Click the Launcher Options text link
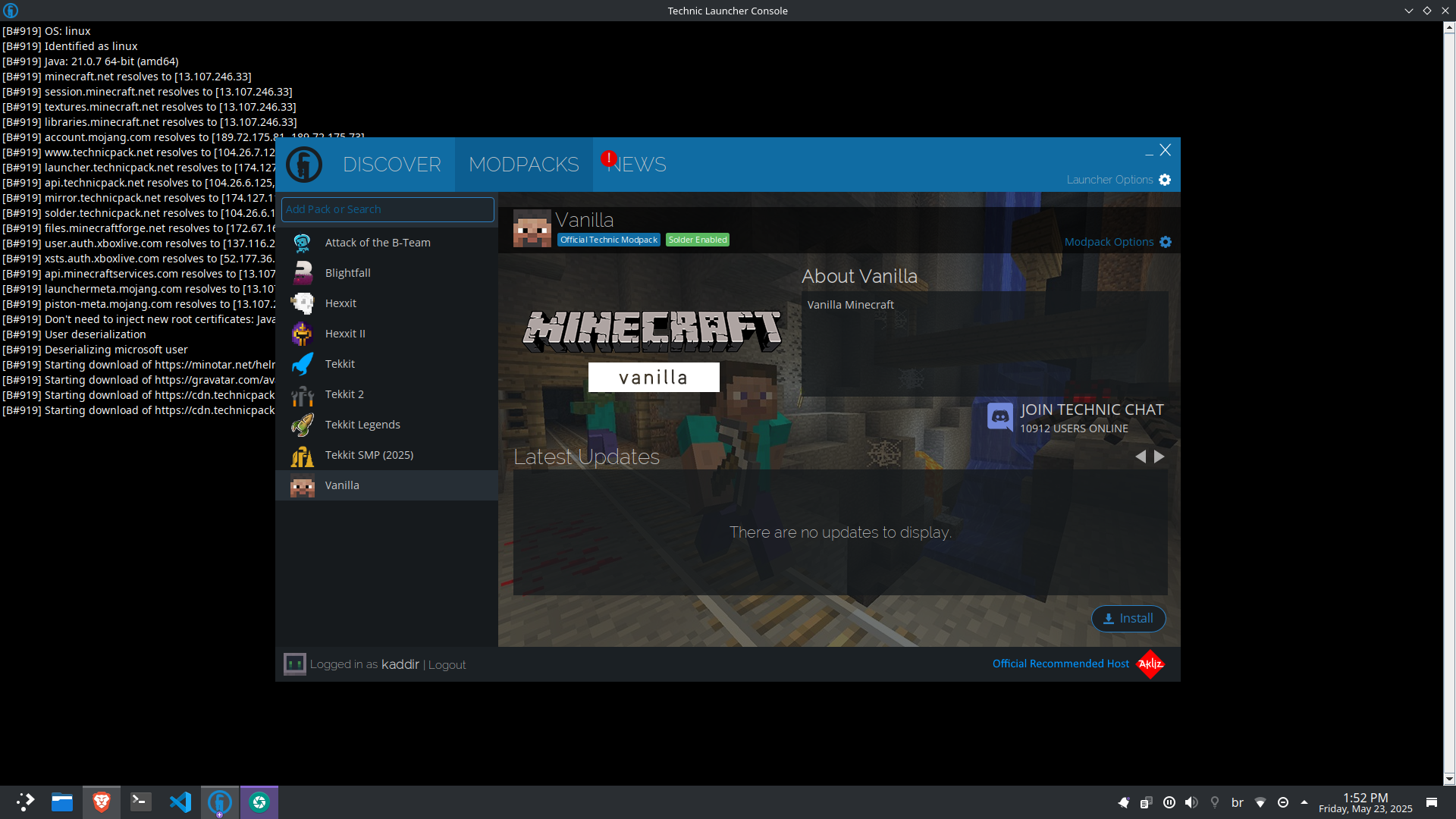Image resolution: width=1456 pixels, height=819 pixels. click(1110, 180)
